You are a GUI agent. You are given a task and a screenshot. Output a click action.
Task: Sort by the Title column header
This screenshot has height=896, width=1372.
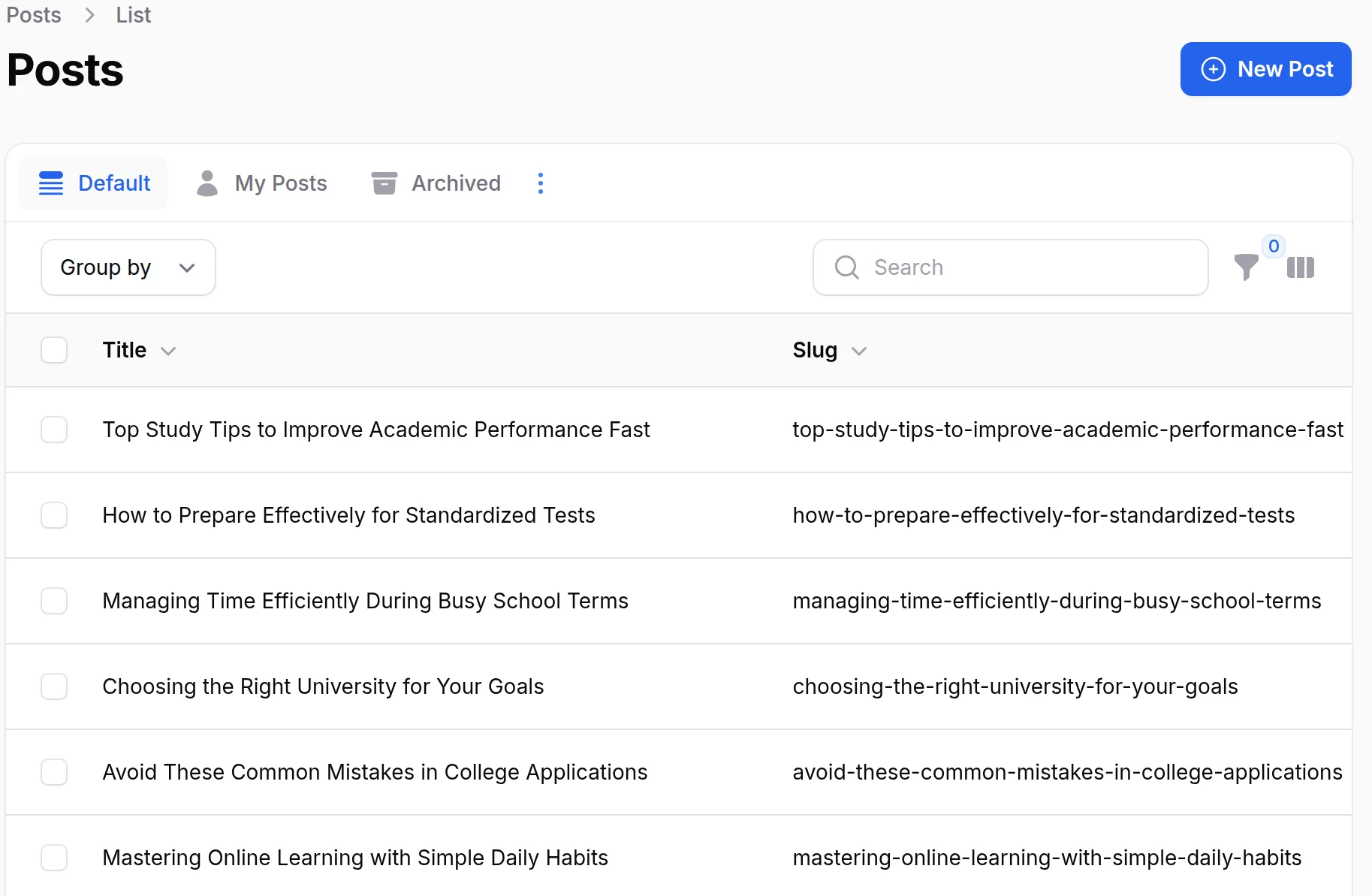click(139, 350)
